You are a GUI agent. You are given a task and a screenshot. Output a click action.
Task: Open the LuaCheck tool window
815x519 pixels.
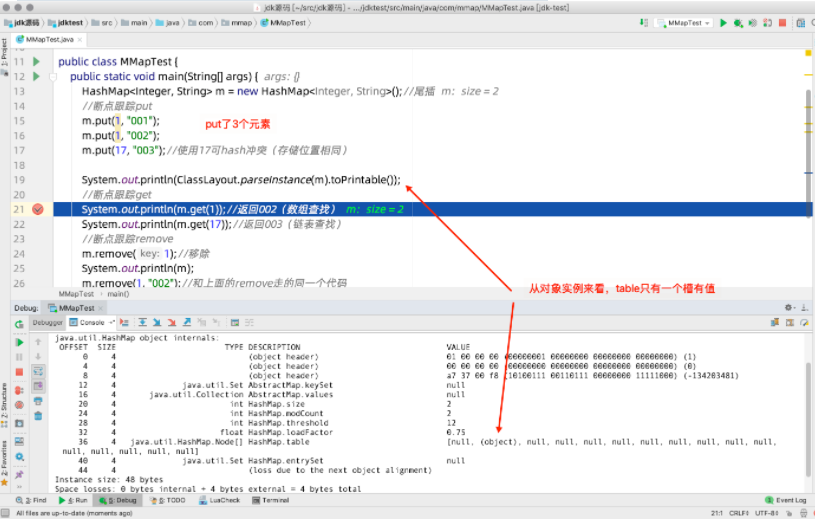219,500
